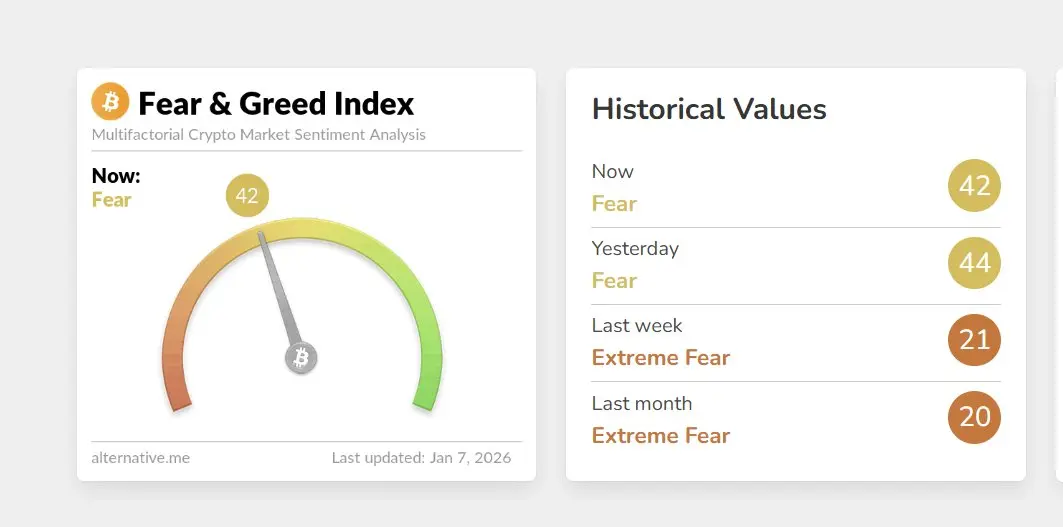
Task: Click the Fear & Greed Index title
Action: (276, 104)
